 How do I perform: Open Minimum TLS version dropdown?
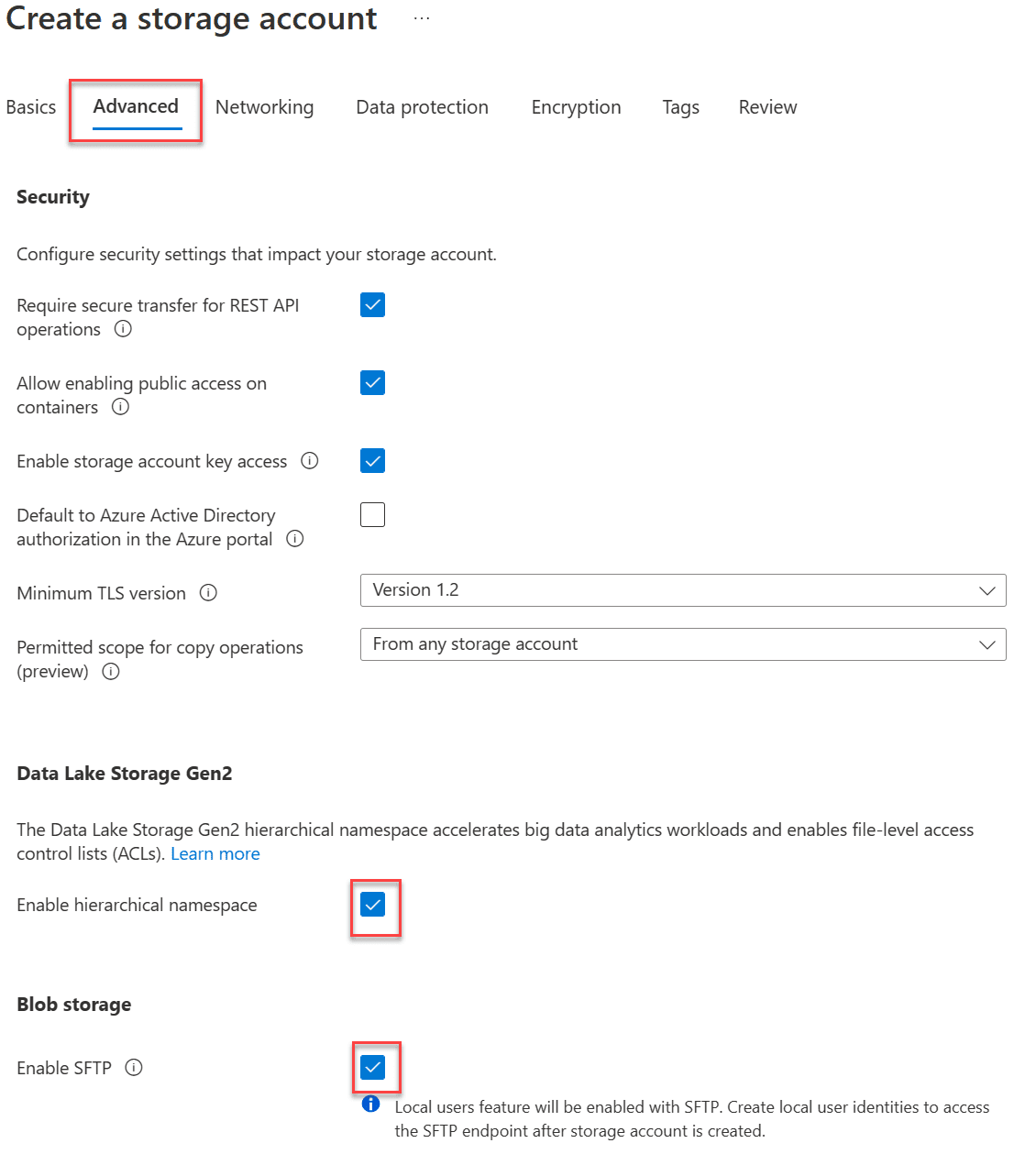683,590
